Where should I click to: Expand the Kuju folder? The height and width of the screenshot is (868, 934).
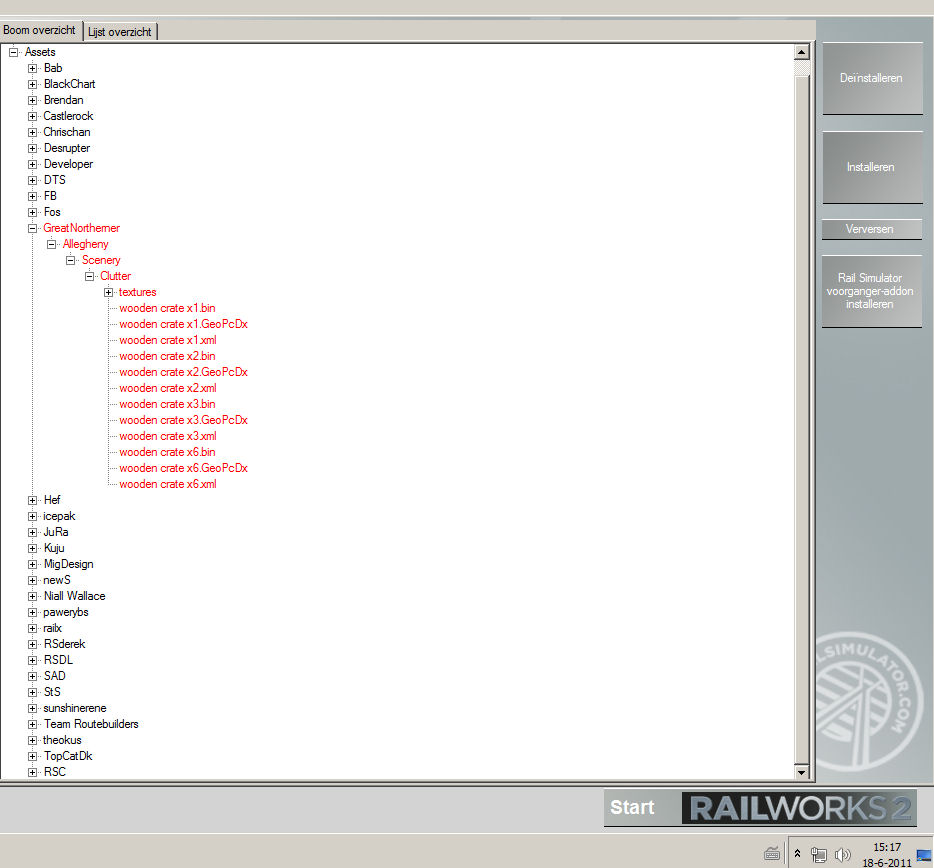coord(32,549)
